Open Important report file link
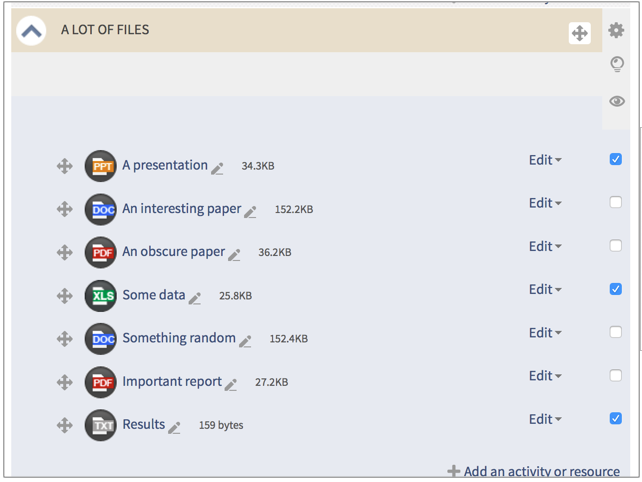The image size is (642, 482). click(172, 381)
